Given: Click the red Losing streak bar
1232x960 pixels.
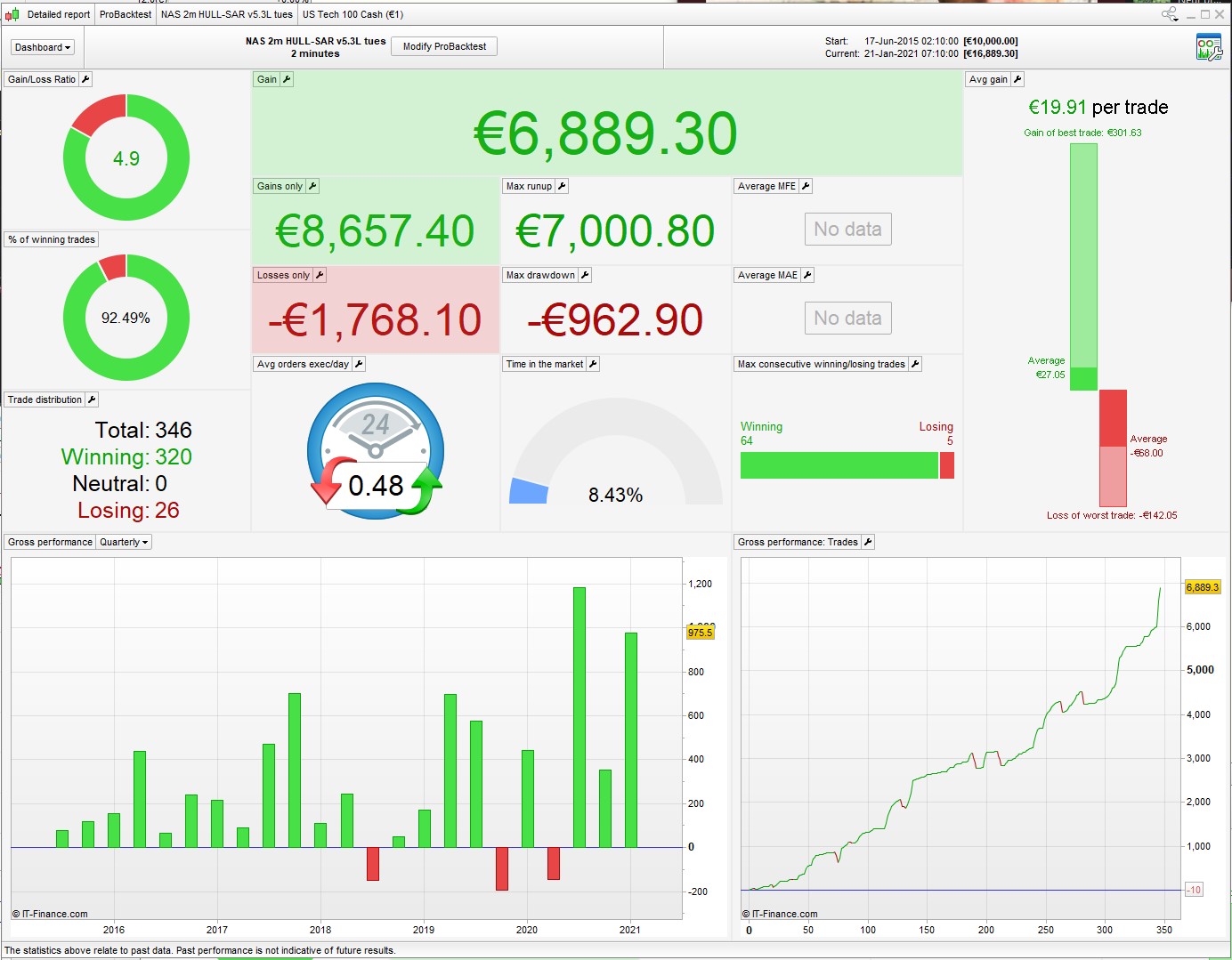Looking at the screenshot, I should point(946,465).
